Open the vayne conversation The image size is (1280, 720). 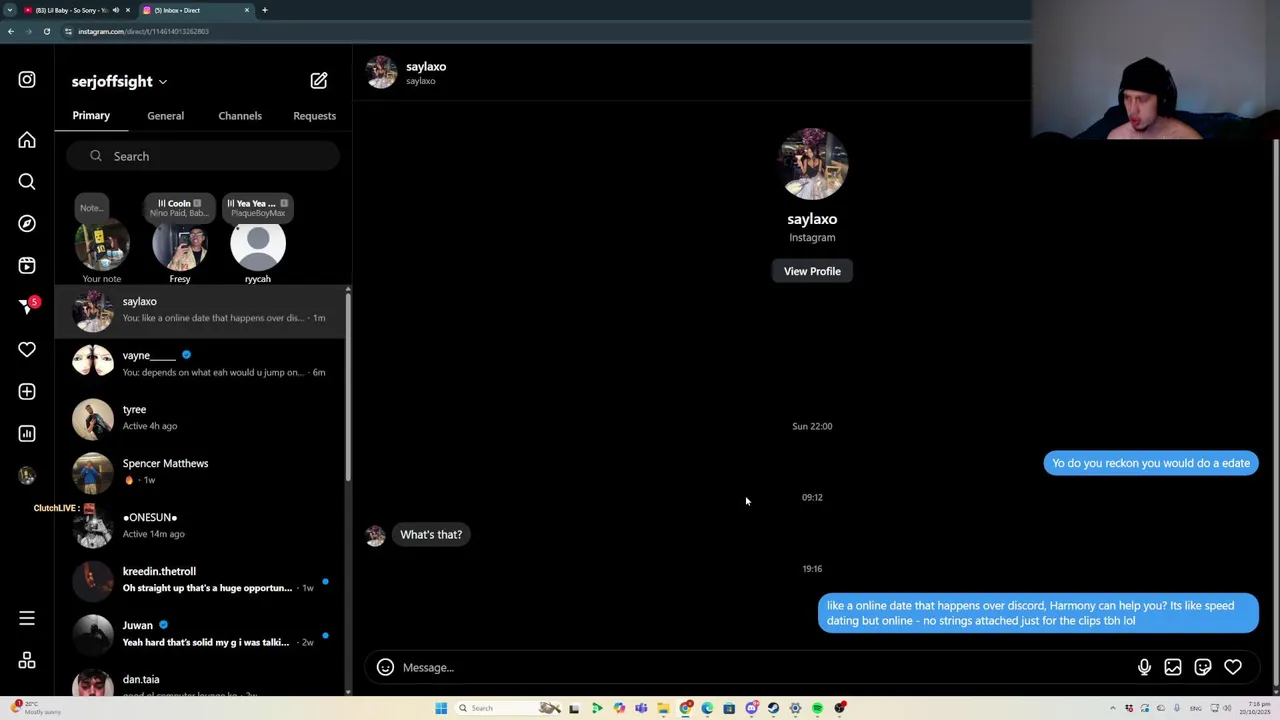[200, 364]
